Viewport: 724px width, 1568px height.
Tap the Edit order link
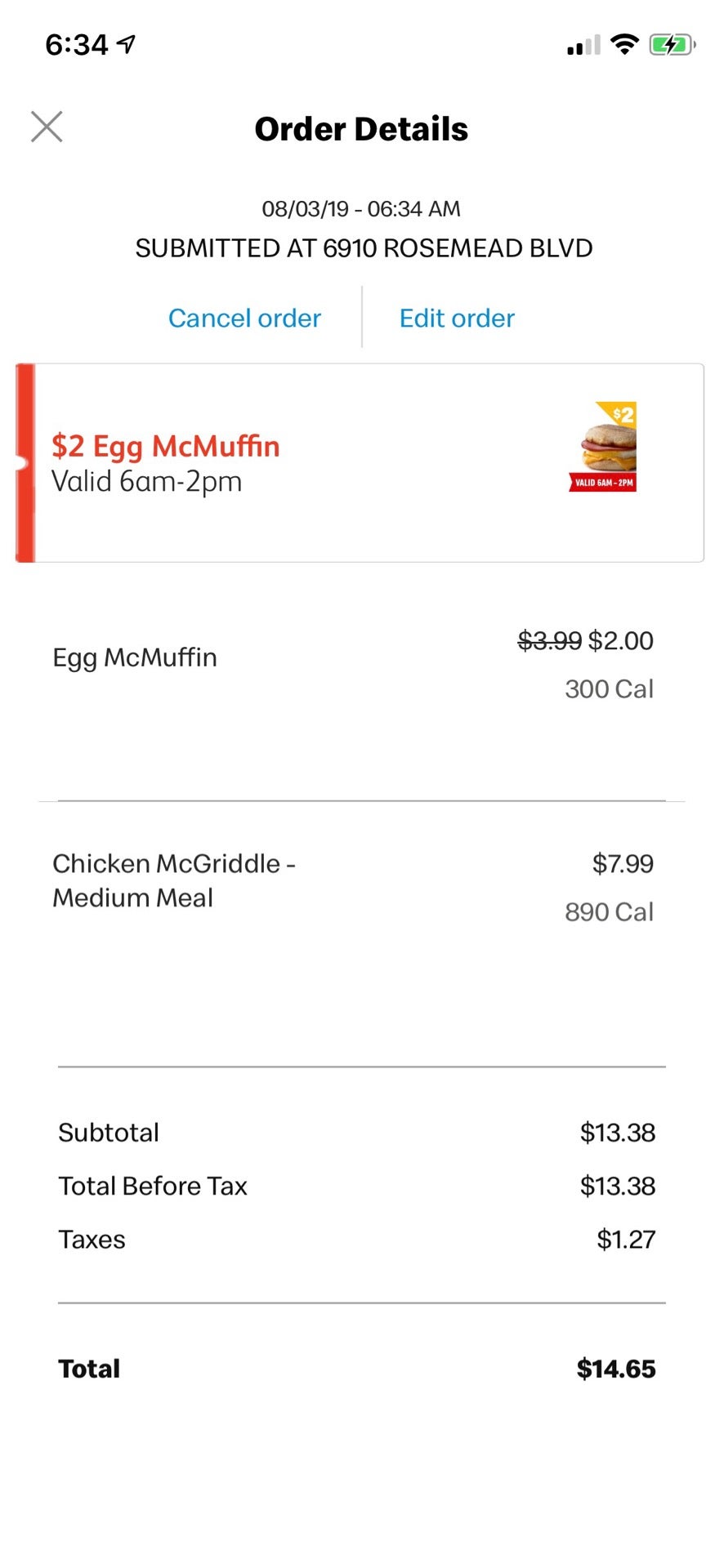point(457,318)
